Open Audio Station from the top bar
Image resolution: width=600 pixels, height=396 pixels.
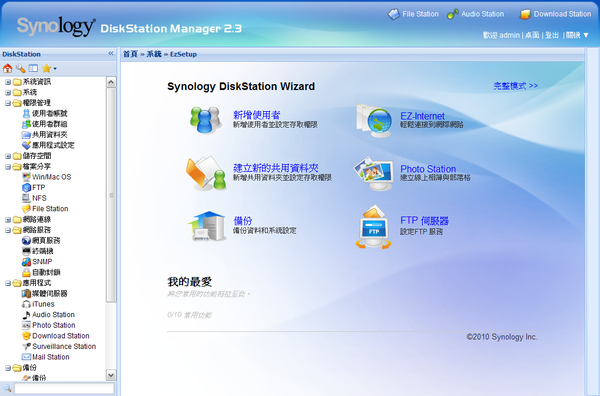[x=476, y=14]
